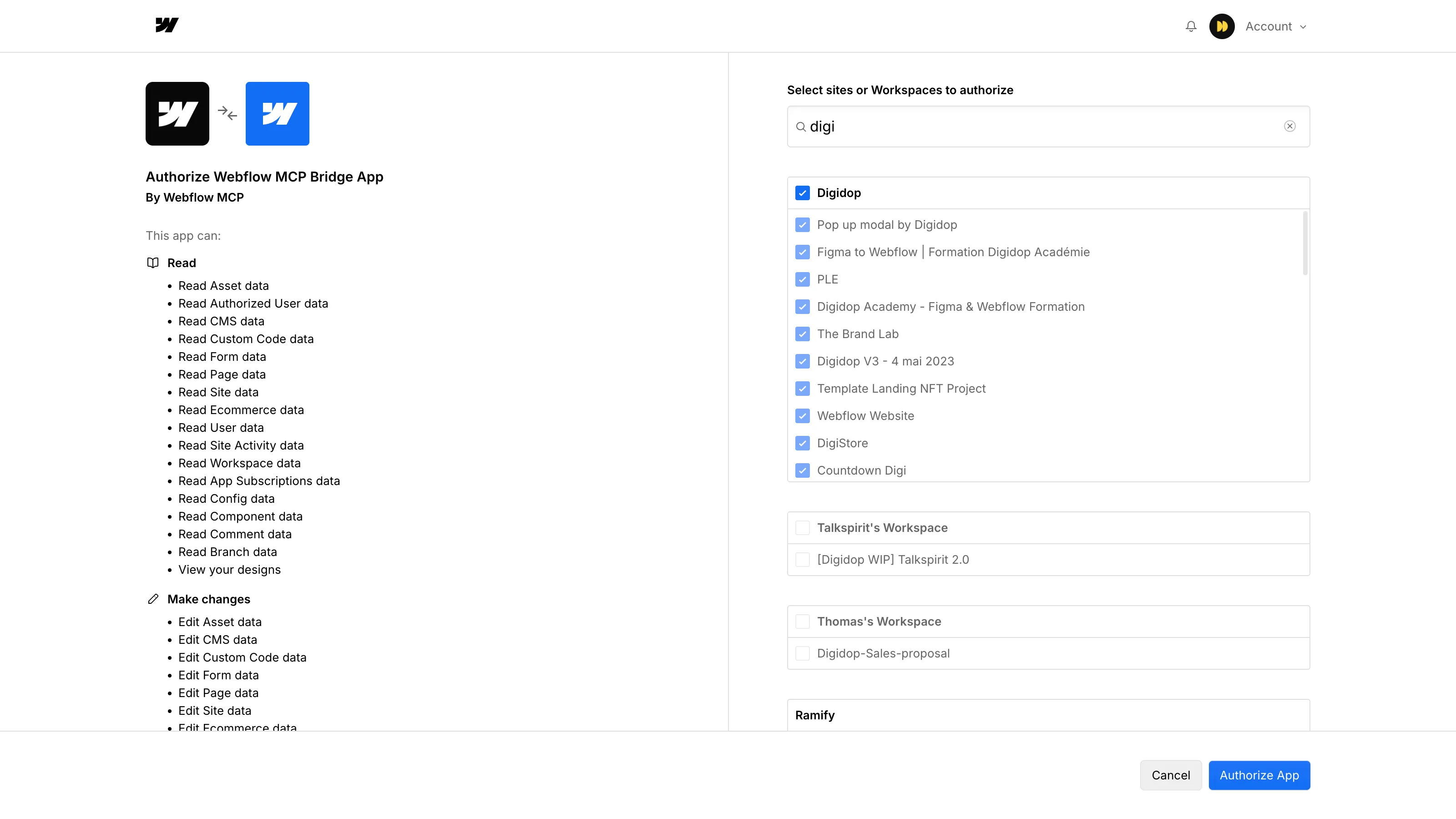Click Edit Custom Code data permission
Image resolution: width=1456 pixels, height=819 pixels.
point(243,658)
